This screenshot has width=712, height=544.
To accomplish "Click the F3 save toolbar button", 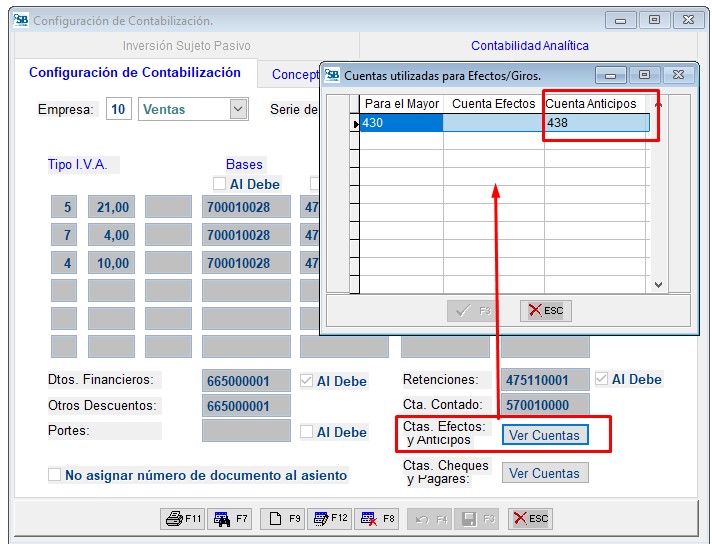I will [477, 519].
